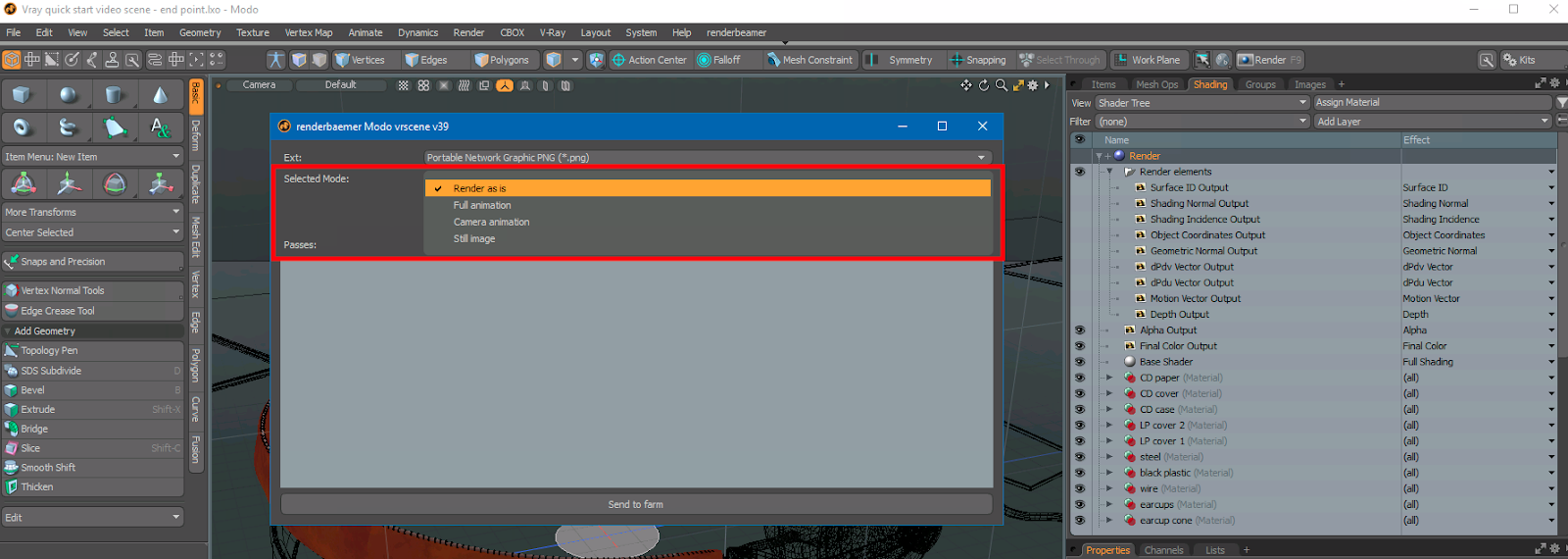The width and height of the screenshot is (1568, 559).
Task: Toggle visibility of Final Color Output
Action: 1079,346
